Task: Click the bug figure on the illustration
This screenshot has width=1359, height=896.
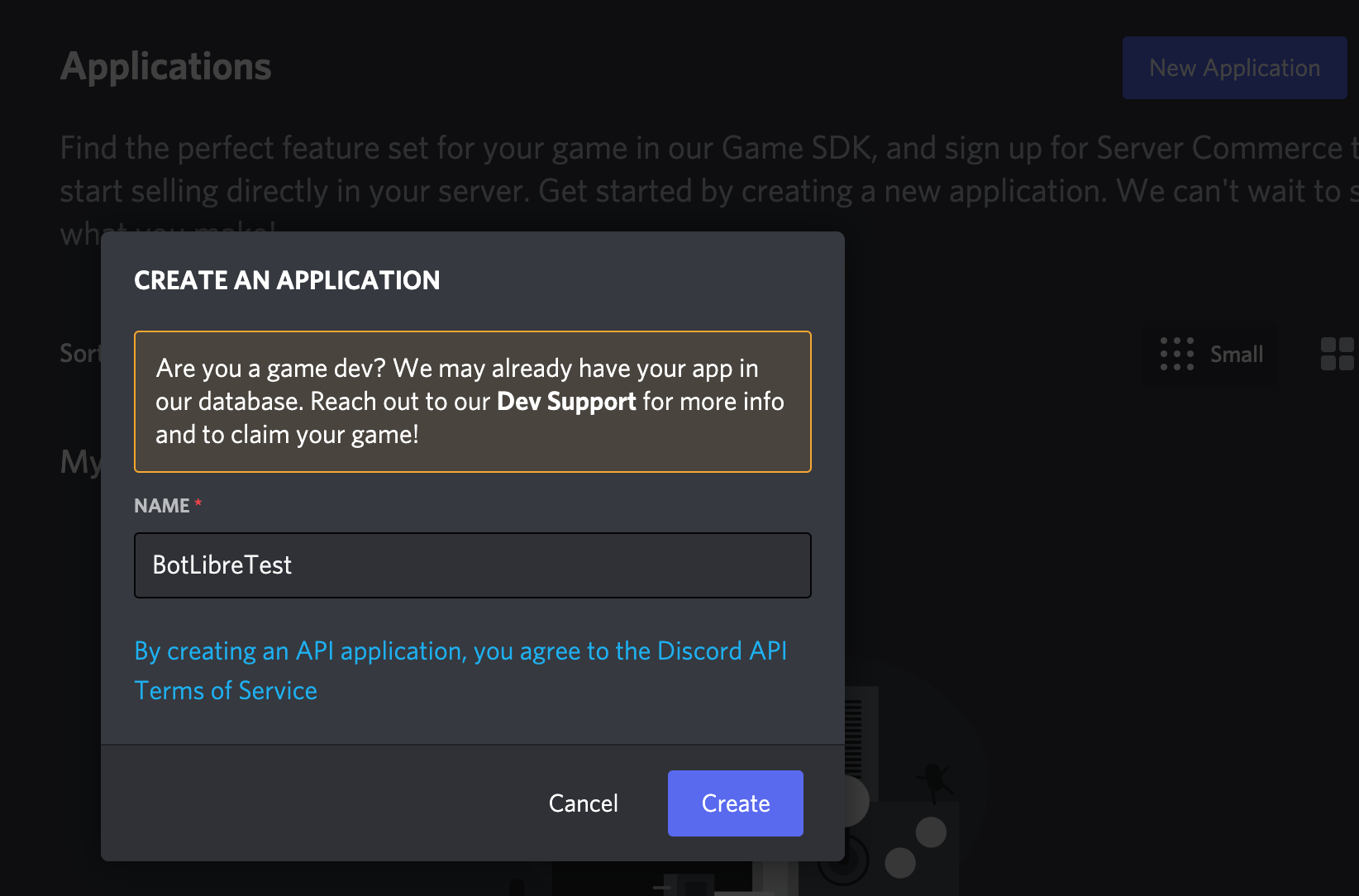Action: pos(935,779)
